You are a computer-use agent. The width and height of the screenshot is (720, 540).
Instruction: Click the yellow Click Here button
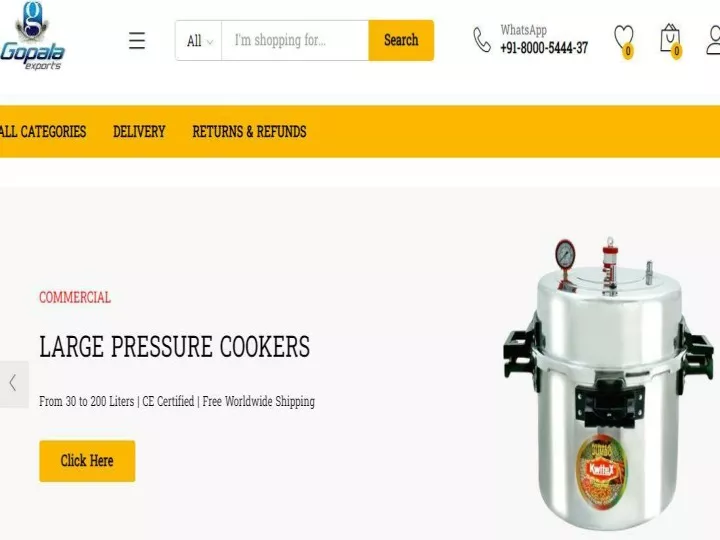tap(87, 461)
